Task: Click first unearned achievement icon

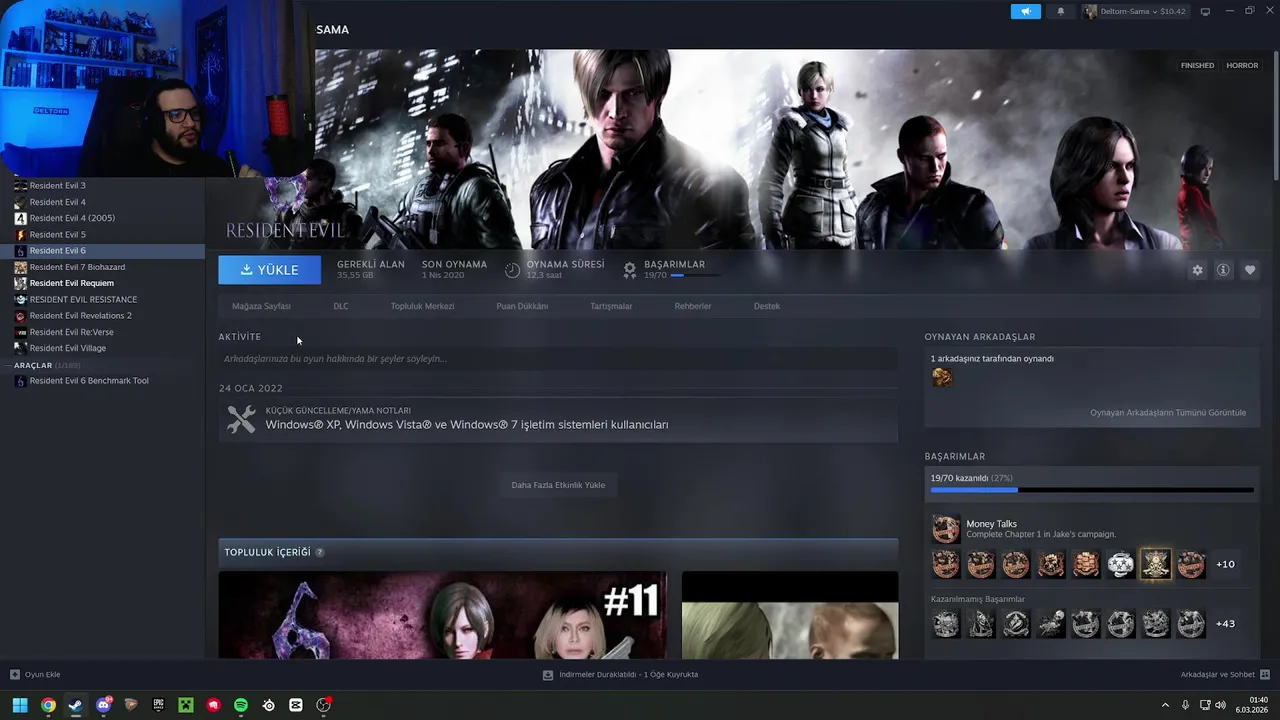Action: tap(946, 624)
